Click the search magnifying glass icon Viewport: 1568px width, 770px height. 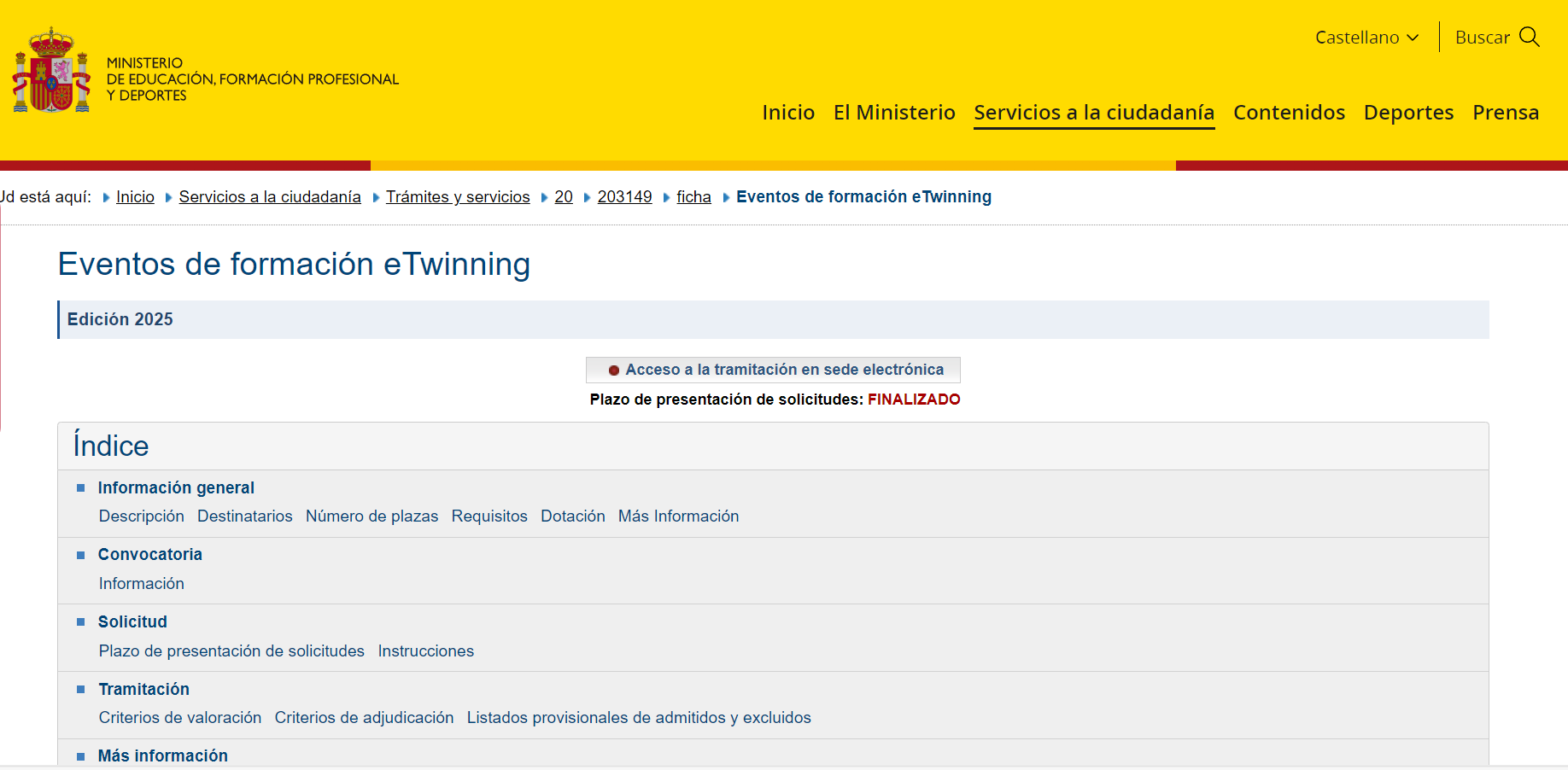1529,37
